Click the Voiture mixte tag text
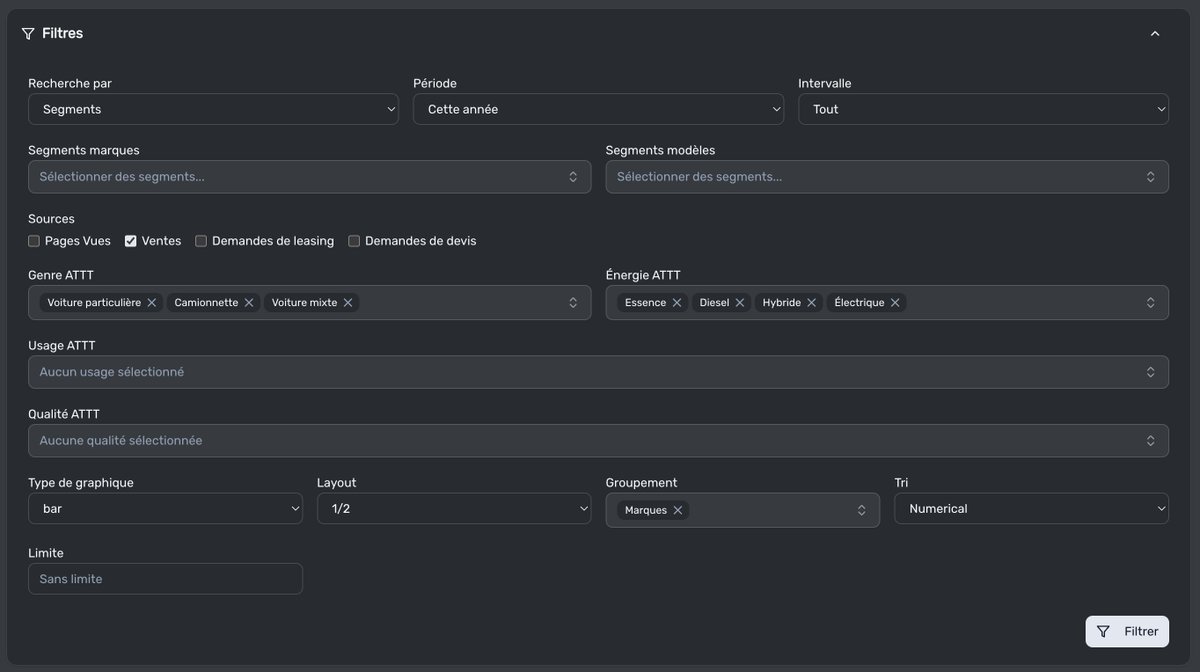1200x672 pixels. (304, 302)
